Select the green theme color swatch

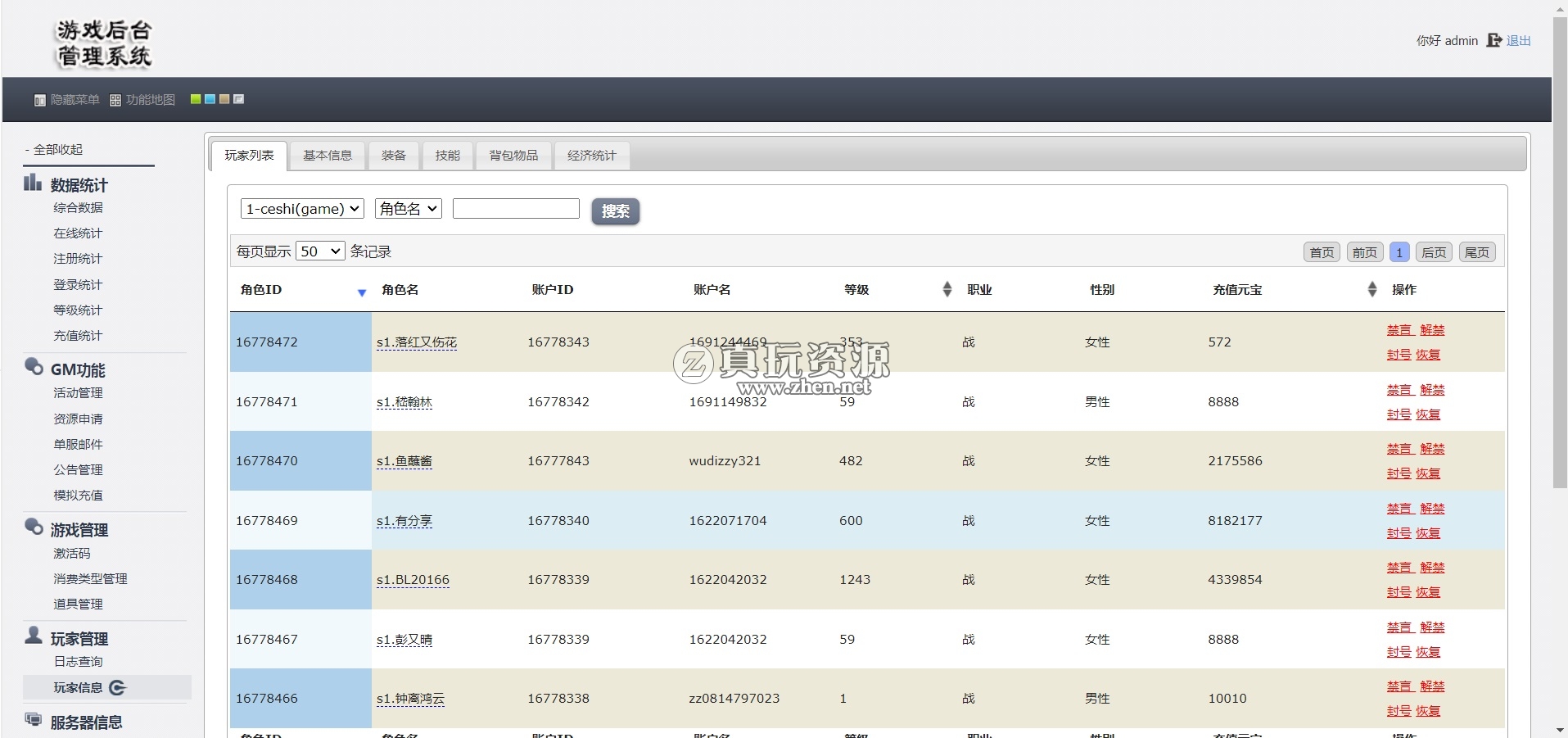click(196, 99)
